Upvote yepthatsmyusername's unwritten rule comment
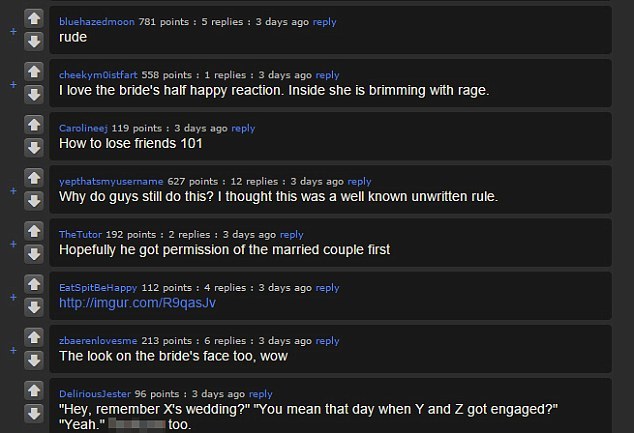Viewport: 634px width, 433px height. (x=34, y=178)
